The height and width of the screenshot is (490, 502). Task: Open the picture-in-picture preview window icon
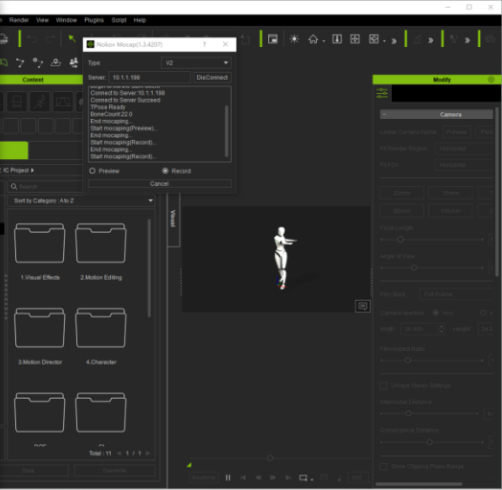pos(273,39)
